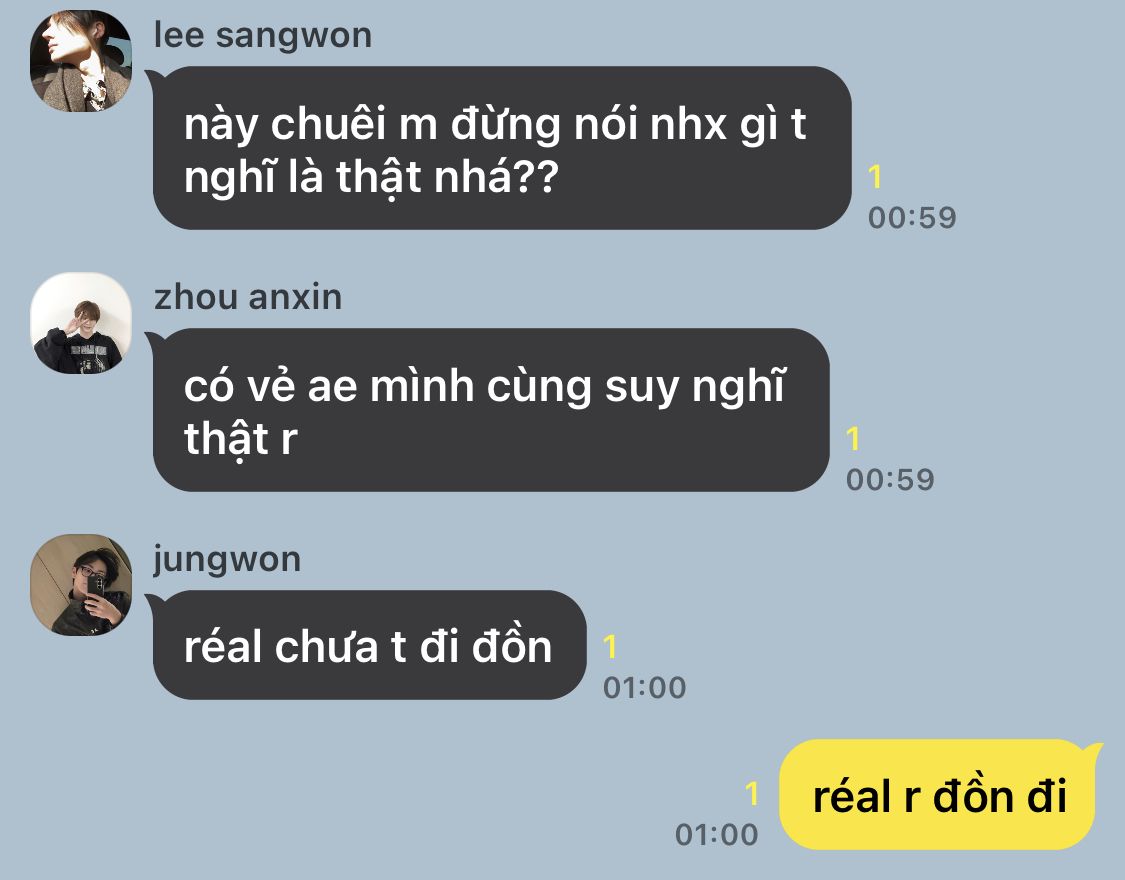Click "thật nhá??" text in first message
The width and height of the screenshot is (1125, 880).
pos(447,177)
